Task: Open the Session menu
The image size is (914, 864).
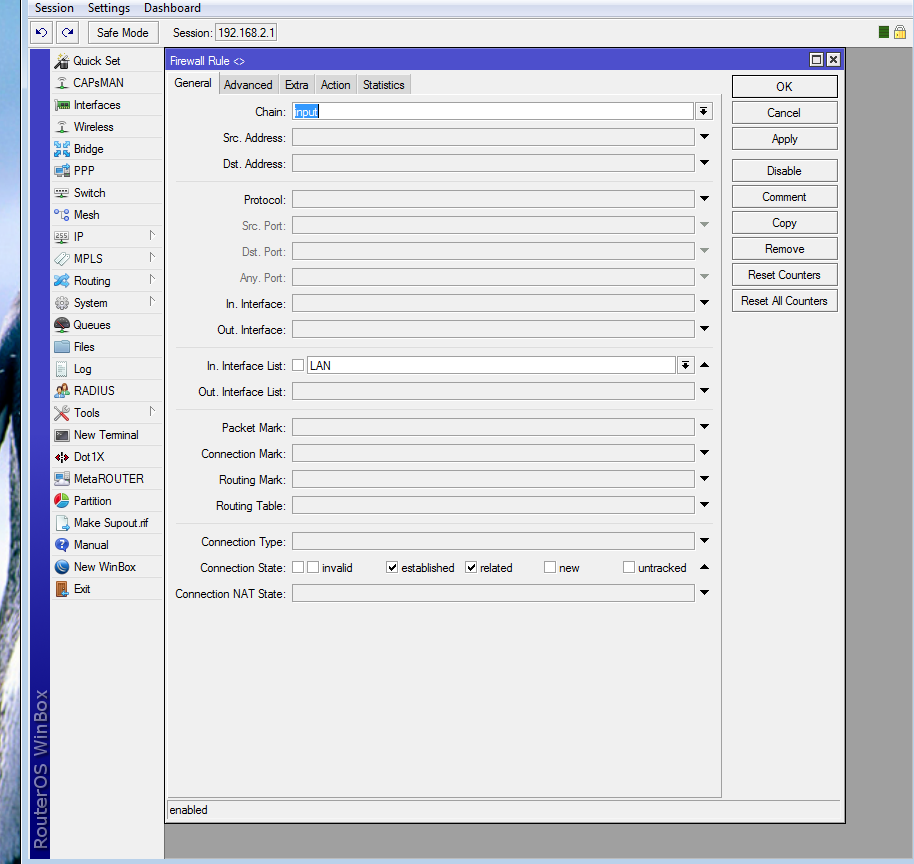Action: pyautogui.click(x=54, y=8)
